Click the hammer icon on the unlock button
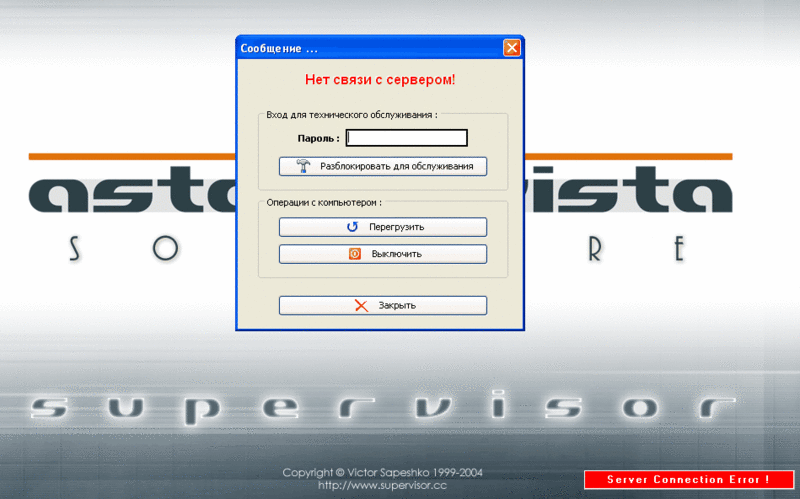Viewport: 800px width, 499px height. click(x=303, y=166)
